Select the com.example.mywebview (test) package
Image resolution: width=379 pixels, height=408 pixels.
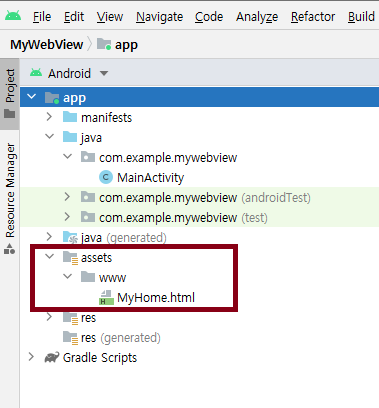183,218
